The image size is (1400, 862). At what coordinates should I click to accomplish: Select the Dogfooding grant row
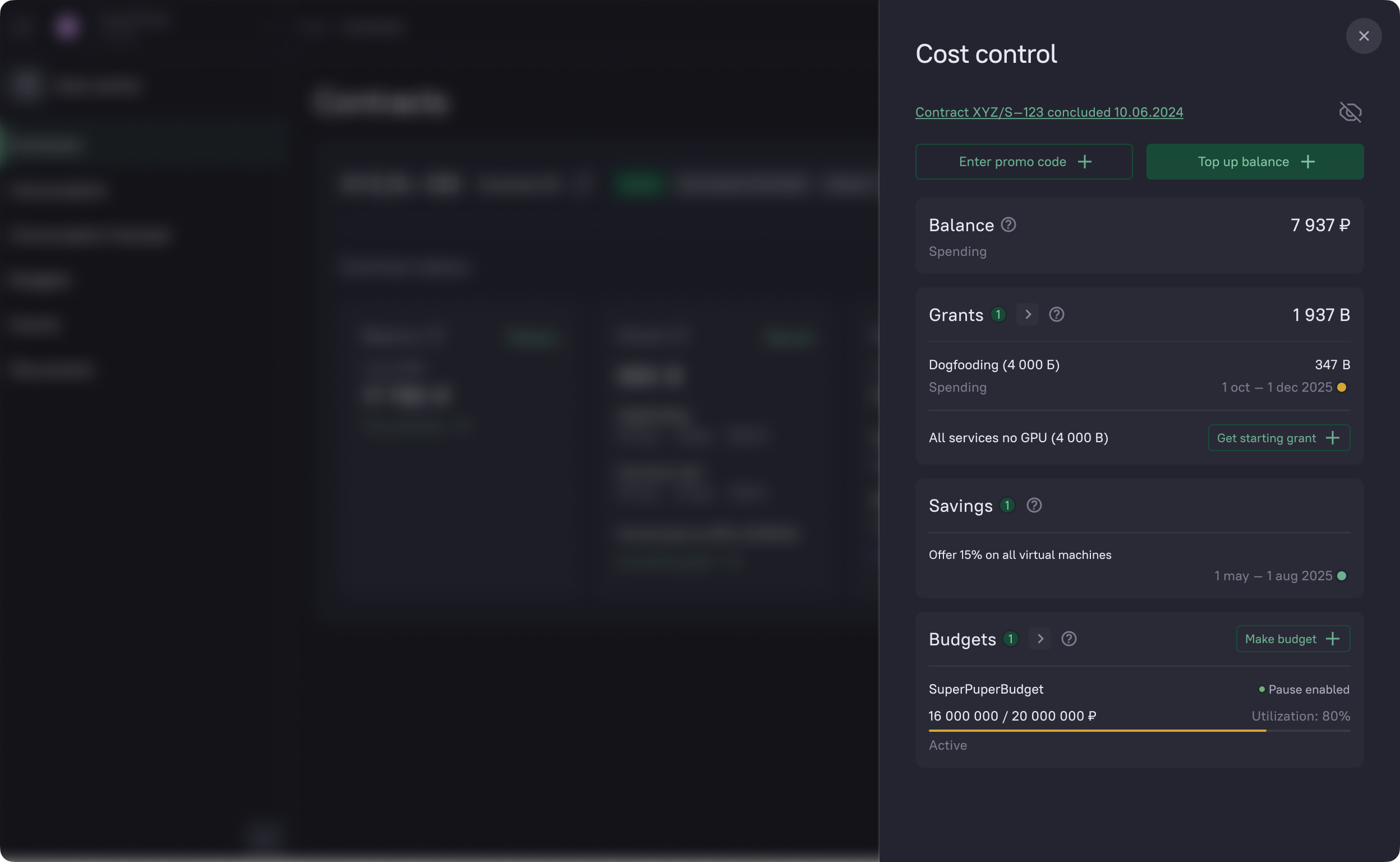[x=994, y=365]
